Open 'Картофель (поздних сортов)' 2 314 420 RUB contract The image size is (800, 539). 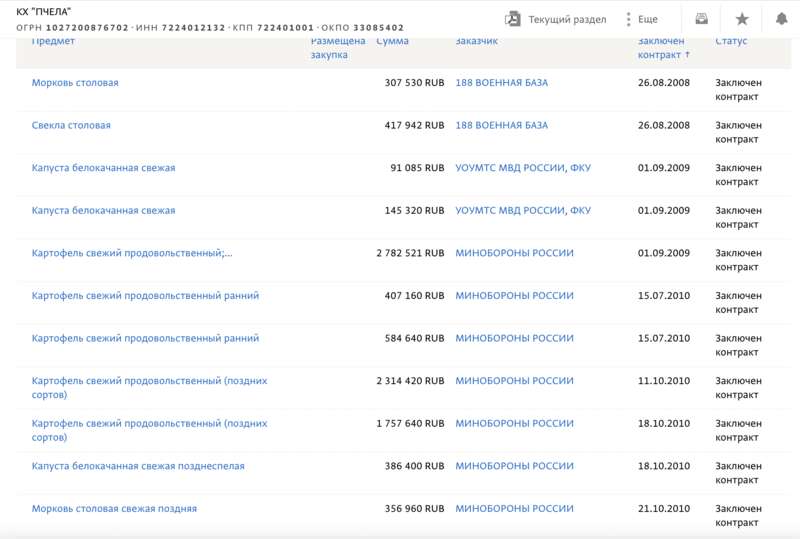click(149, 387)
